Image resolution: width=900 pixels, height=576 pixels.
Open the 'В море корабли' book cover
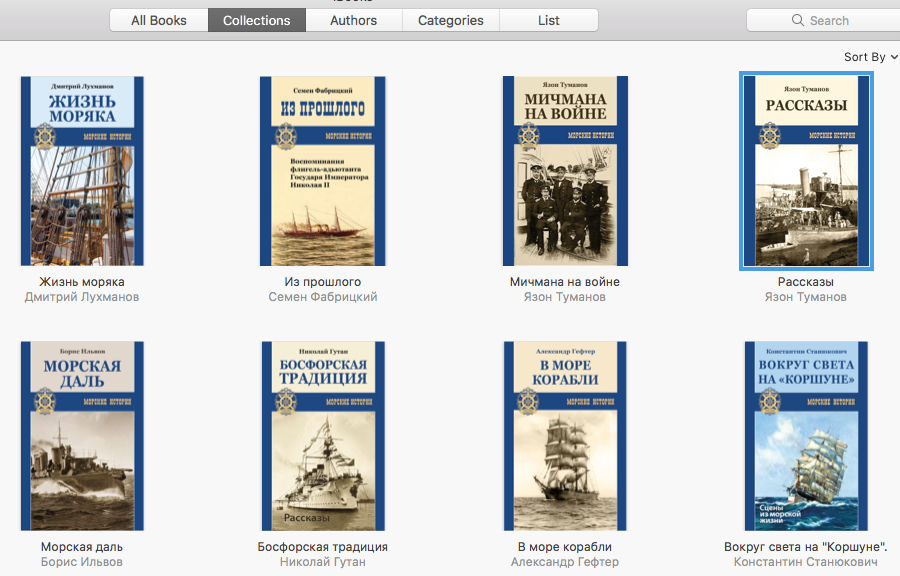click(x=565, y=435)
